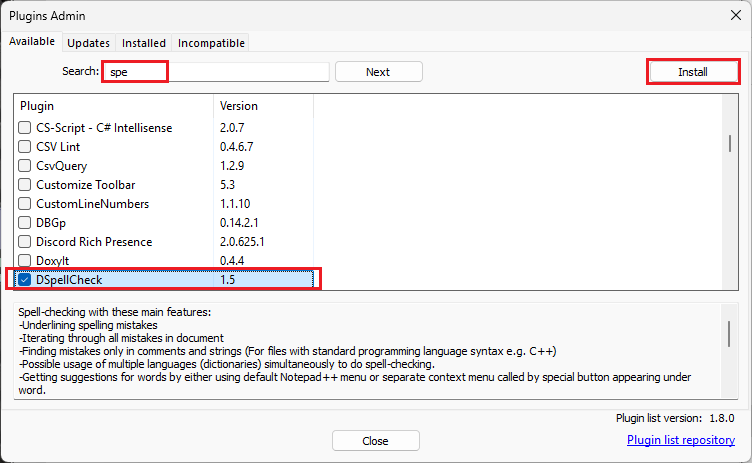Image resolution: width=752 pixels, height=463 pixels.
Task: Click the Next search button
Action: [x=378, y=72]
